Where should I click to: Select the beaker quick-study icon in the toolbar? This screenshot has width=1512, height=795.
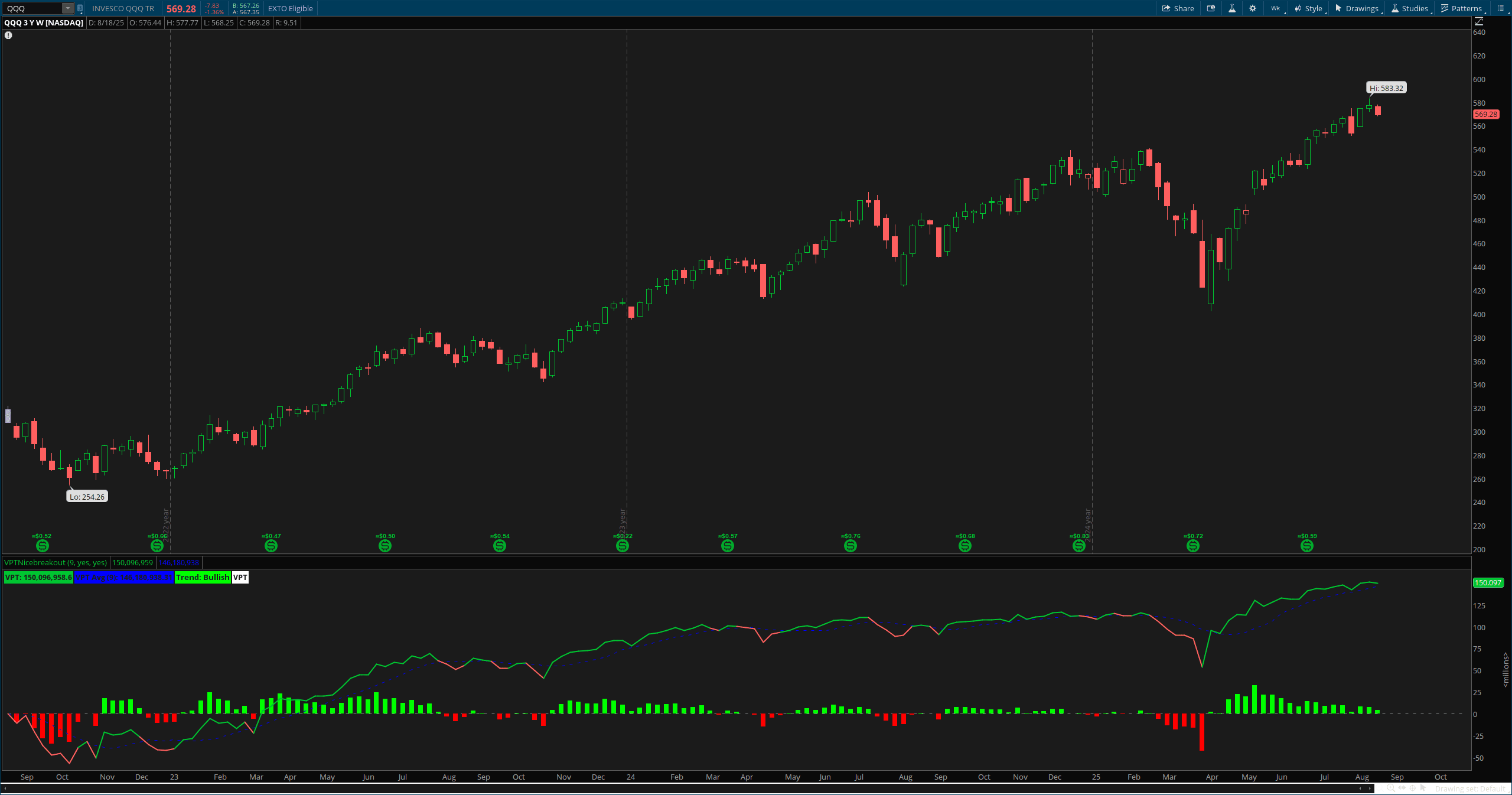(1232, 8)
